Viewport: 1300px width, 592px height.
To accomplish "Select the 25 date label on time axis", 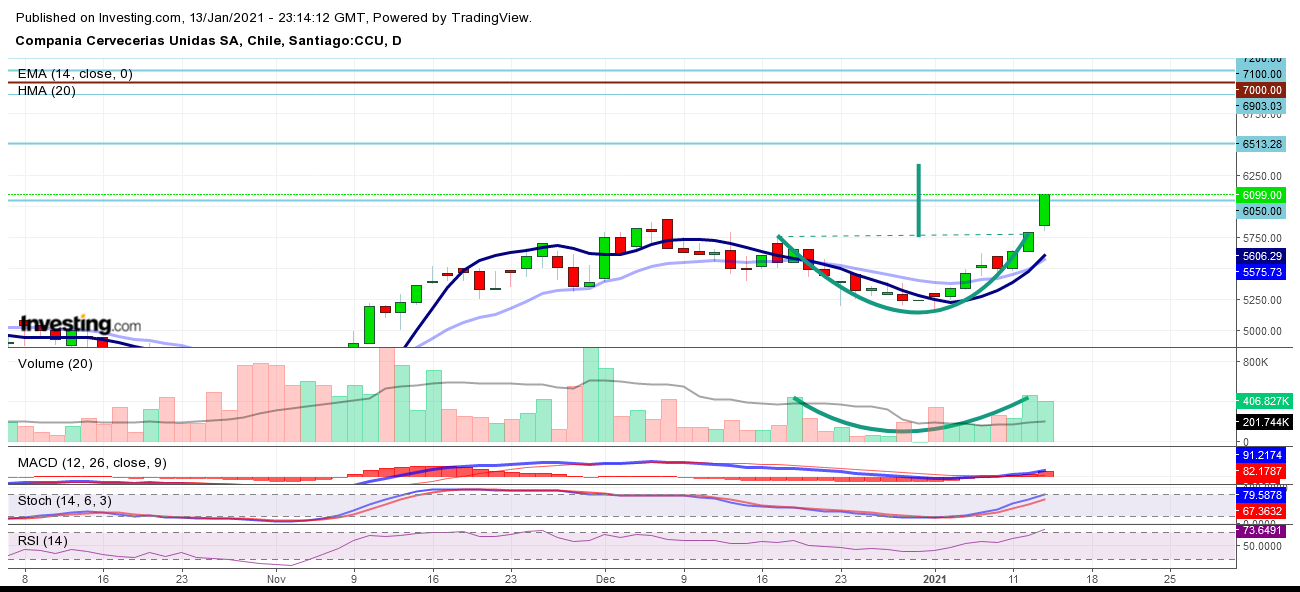I will pos(1170,578).
